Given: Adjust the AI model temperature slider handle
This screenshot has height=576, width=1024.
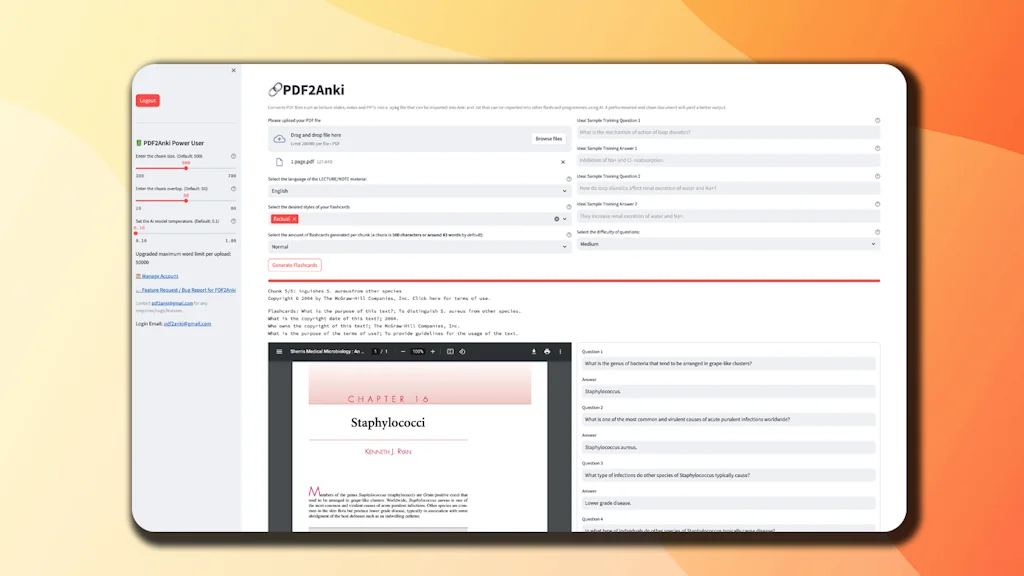Looking at the screenshot, I should click(136, 233).
